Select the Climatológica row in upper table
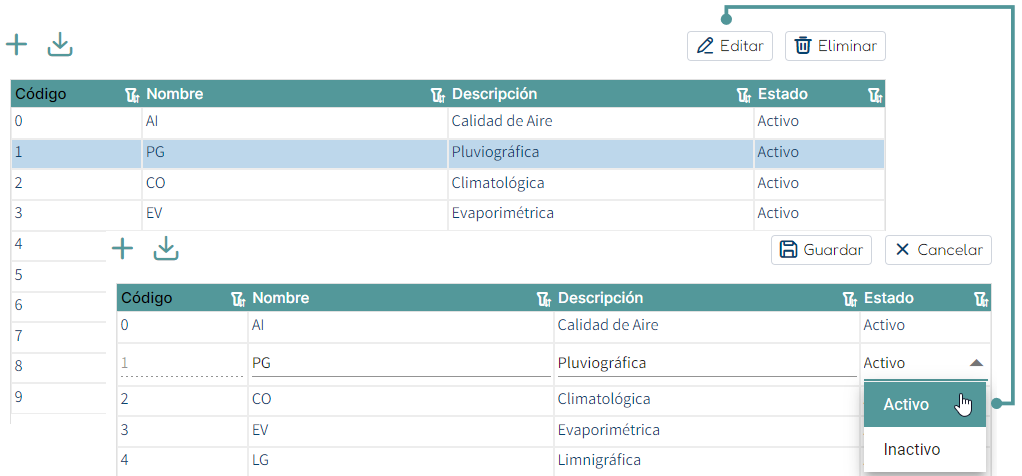 498,184
